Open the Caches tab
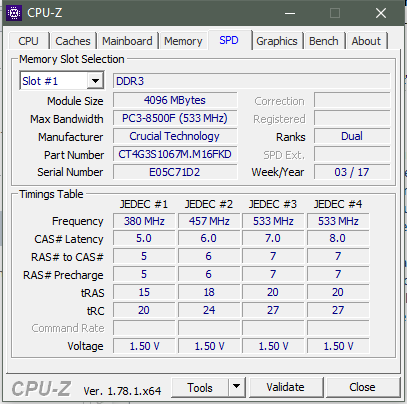Viewport: 407px width, 404px height. coord(73,41)
